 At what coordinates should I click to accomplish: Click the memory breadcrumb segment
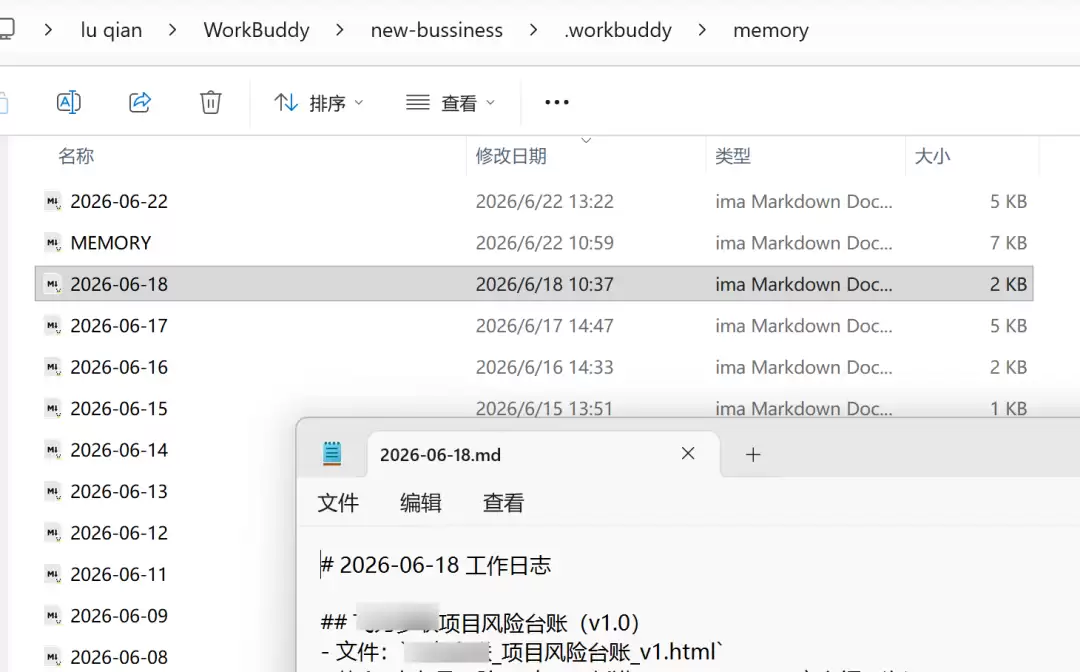click(771, 30)
